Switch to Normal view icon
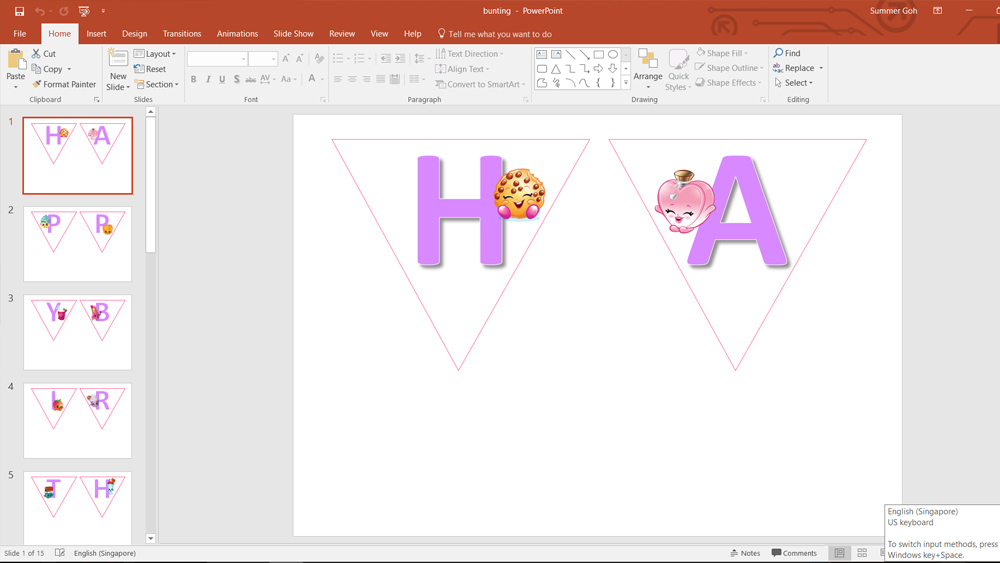 839,553
